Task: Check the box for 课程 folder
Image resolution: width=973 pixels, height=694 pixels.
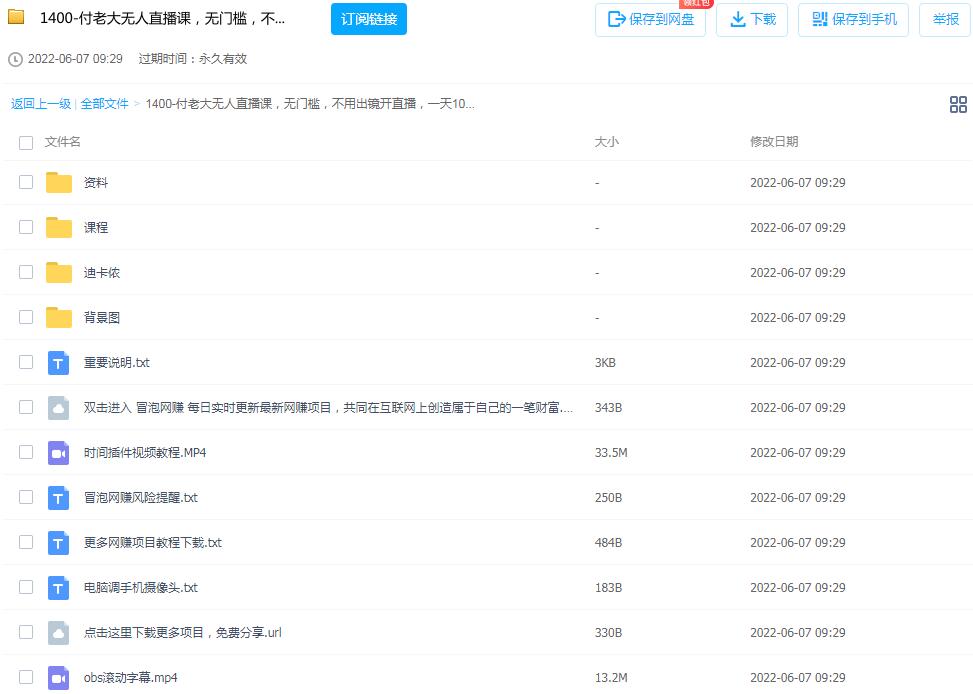Action: click(x=26, y=227)
